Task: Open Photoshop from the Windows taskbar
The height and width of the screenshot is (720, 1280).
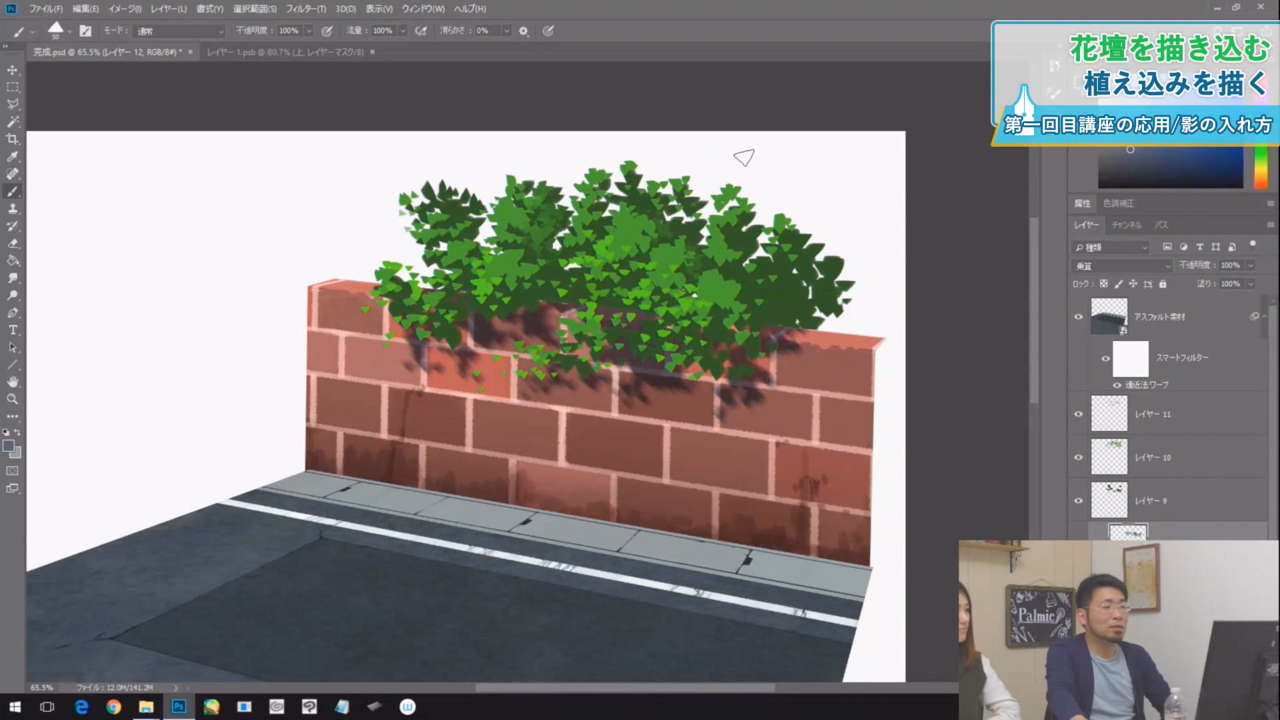Action: click(x=178, y=707)
